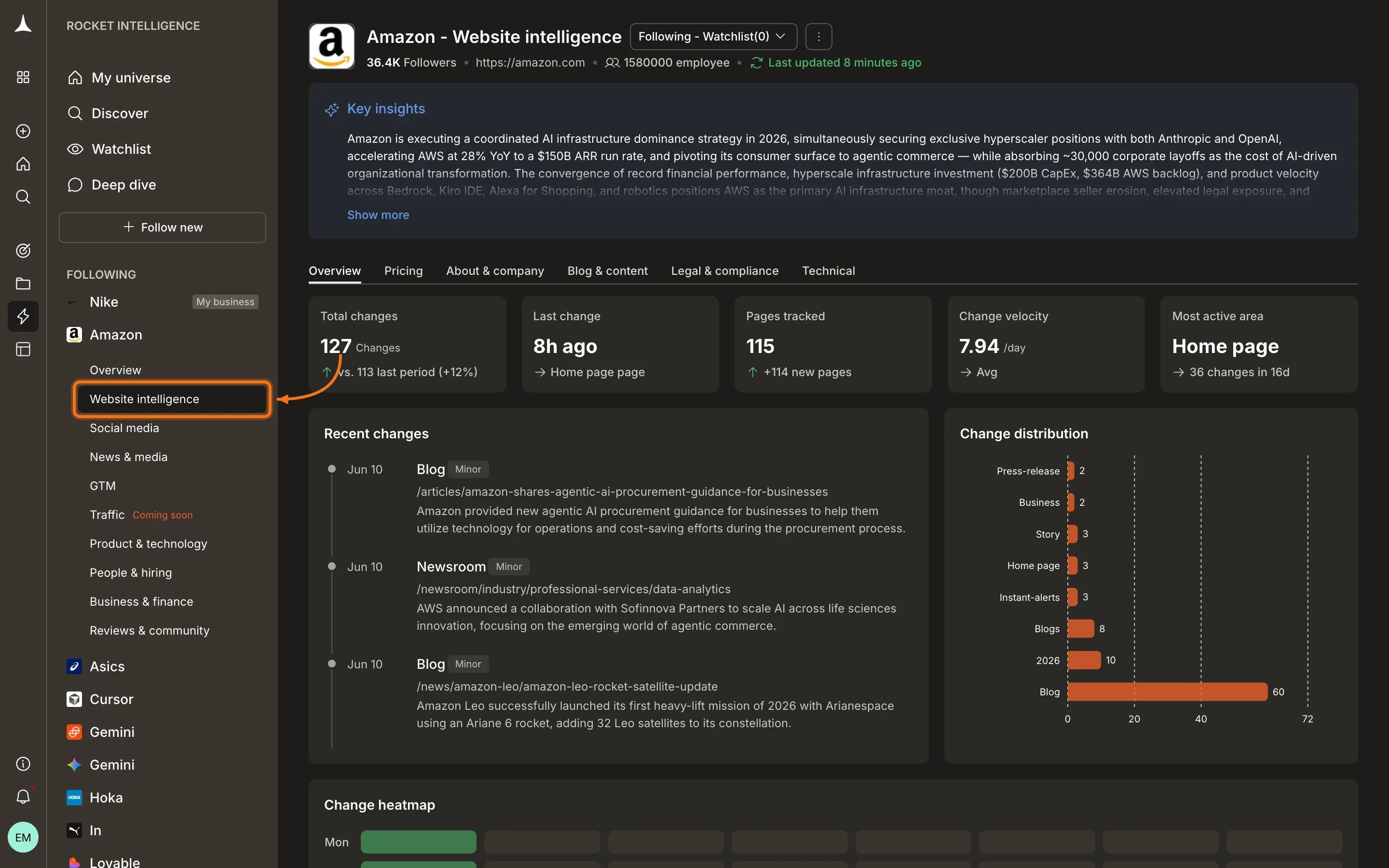Open Amazon's Overview sub-item

115,370
